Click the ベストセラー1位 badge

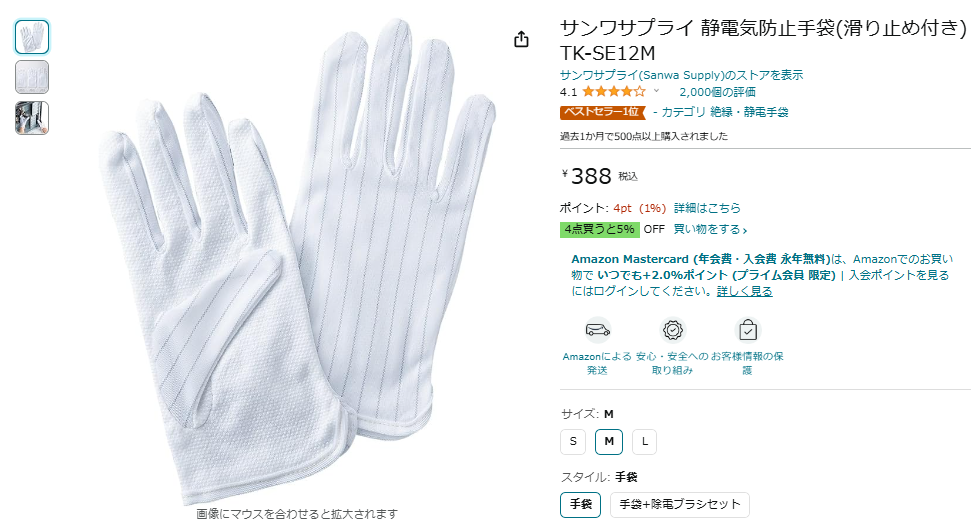(x=602, y=113)
